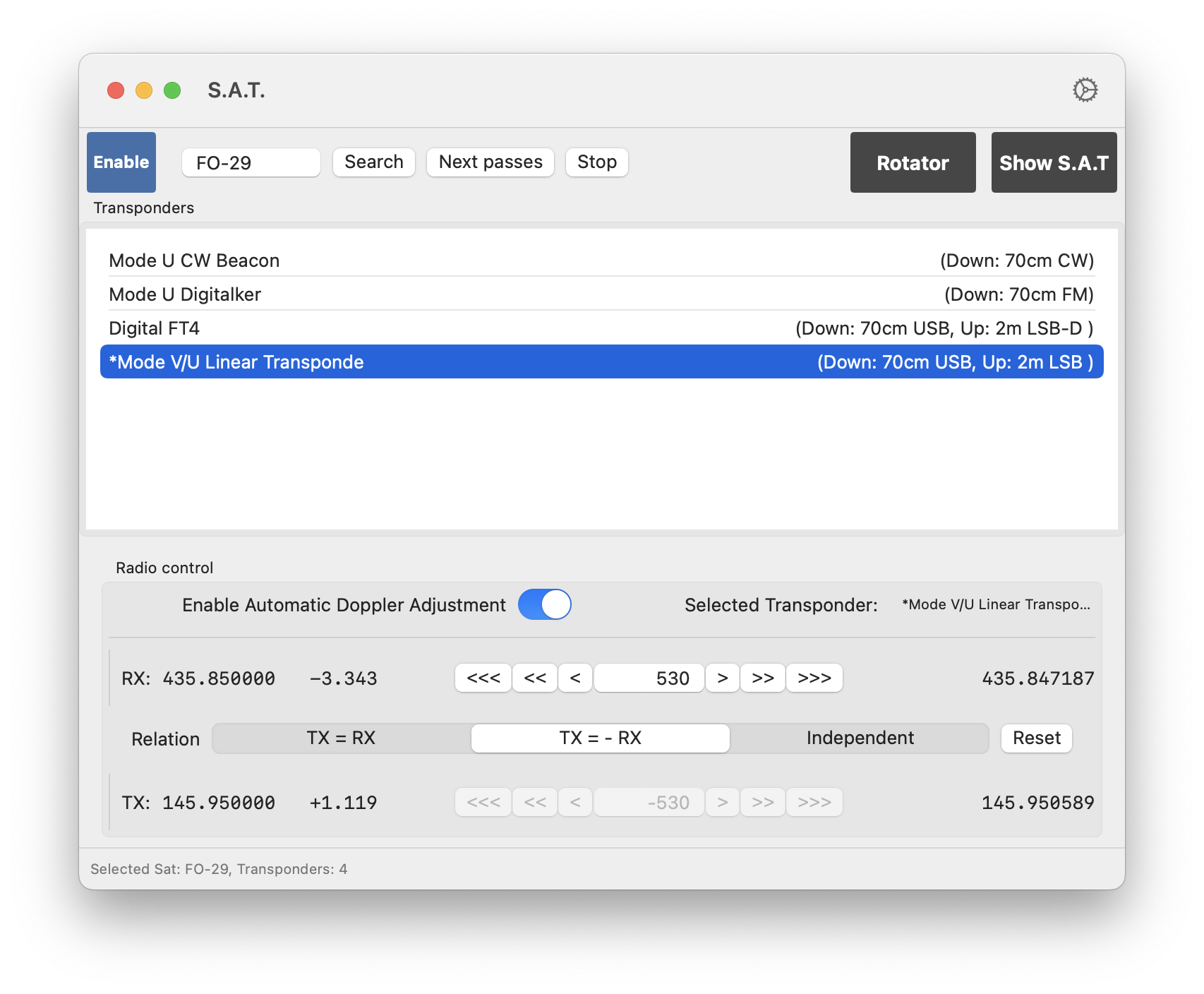Select the Digital FT4 transponder row

601,328
